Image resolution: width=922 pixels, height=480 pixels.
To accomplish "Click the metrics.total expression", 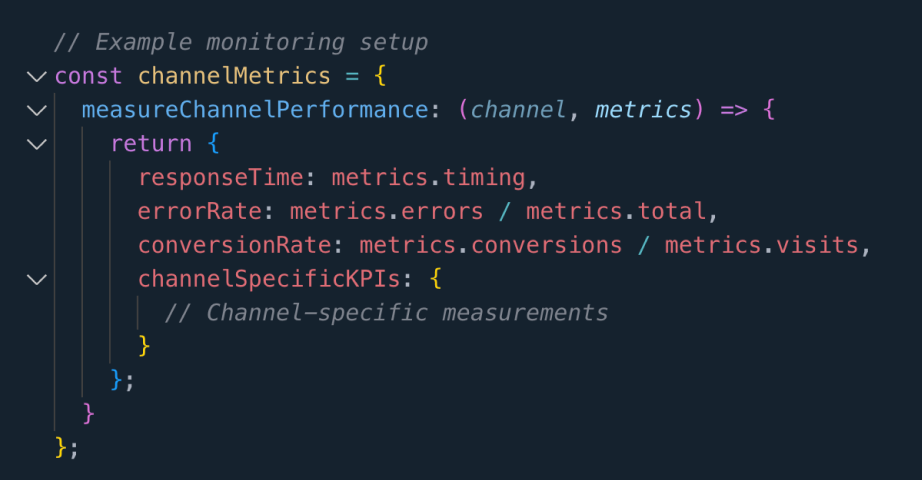I will tap(616, 211).
